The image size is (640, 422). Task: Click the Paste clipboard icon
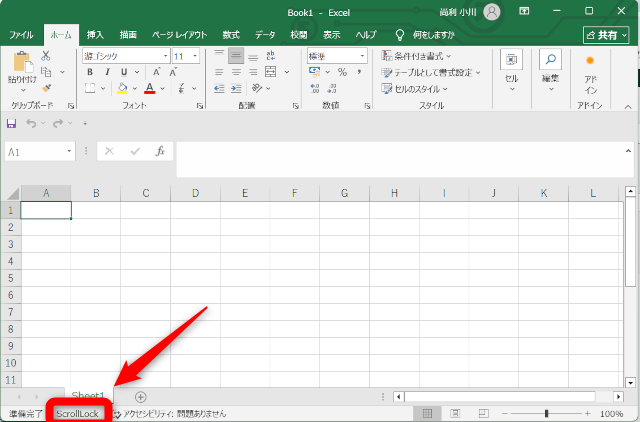click(x=22, y=62)
